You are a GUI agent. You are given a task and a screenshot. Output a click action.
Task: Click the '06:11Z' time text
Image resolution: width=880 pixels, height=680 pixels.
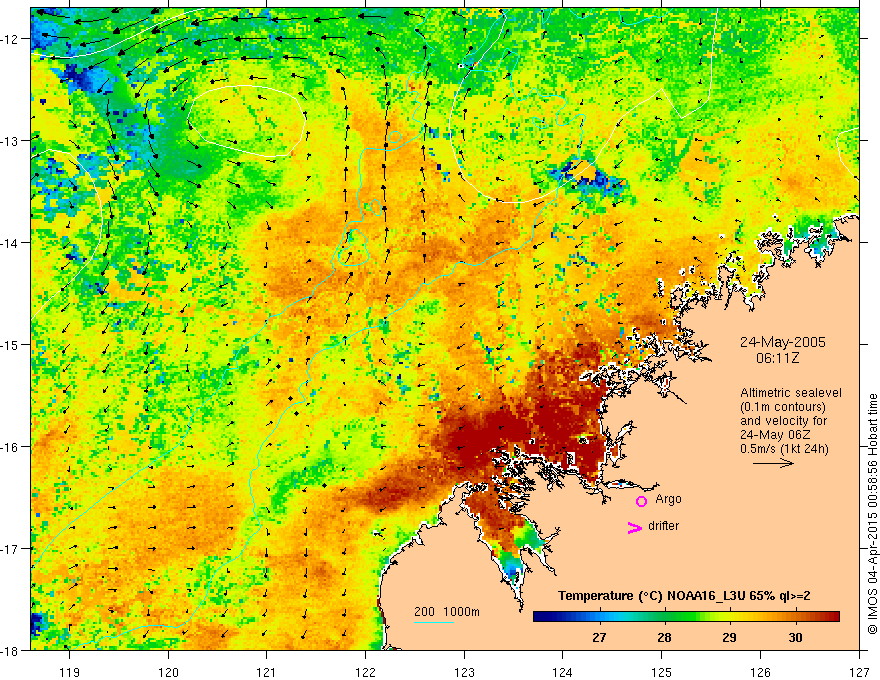tap(777, 357)
